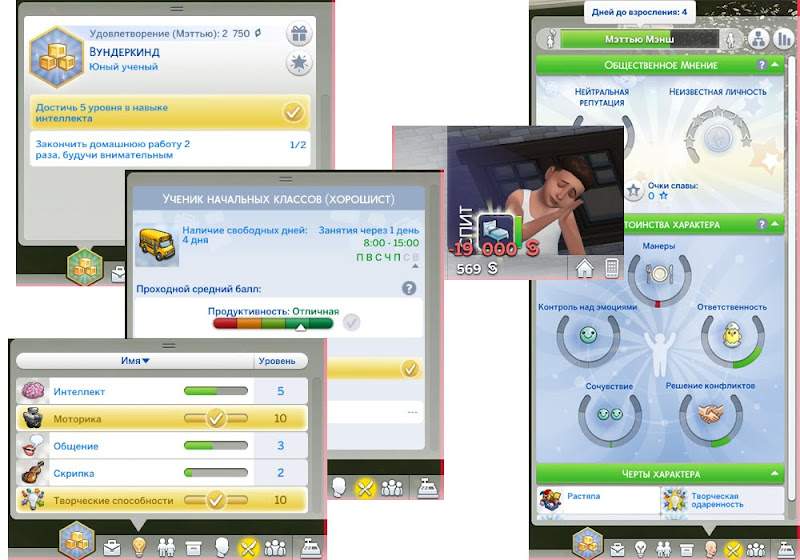Screen dimensions: 800x560
Task: Open the bar chart statistics icon
Action: (784, 39)
